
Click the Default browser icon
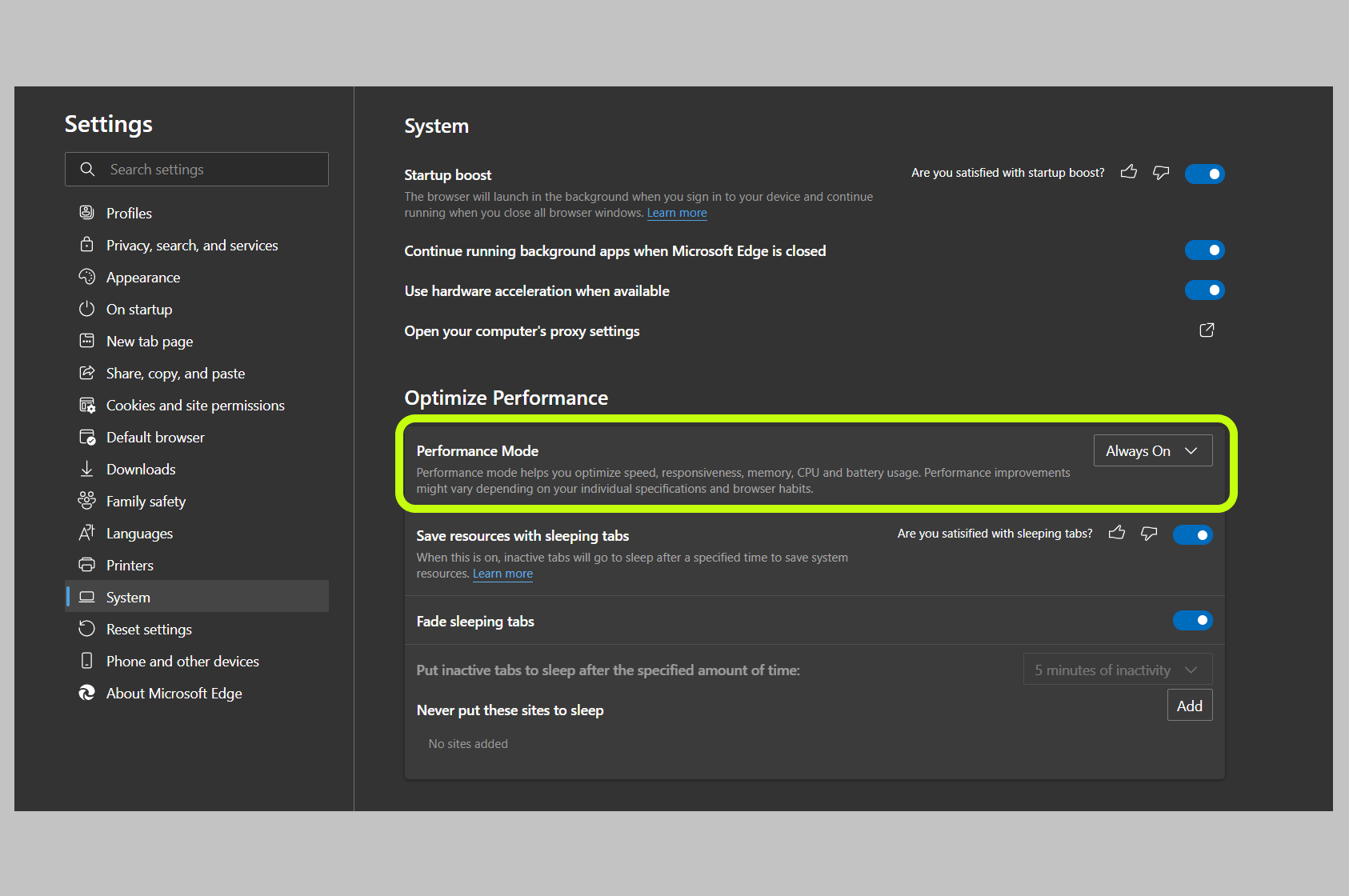coord(86,437)
